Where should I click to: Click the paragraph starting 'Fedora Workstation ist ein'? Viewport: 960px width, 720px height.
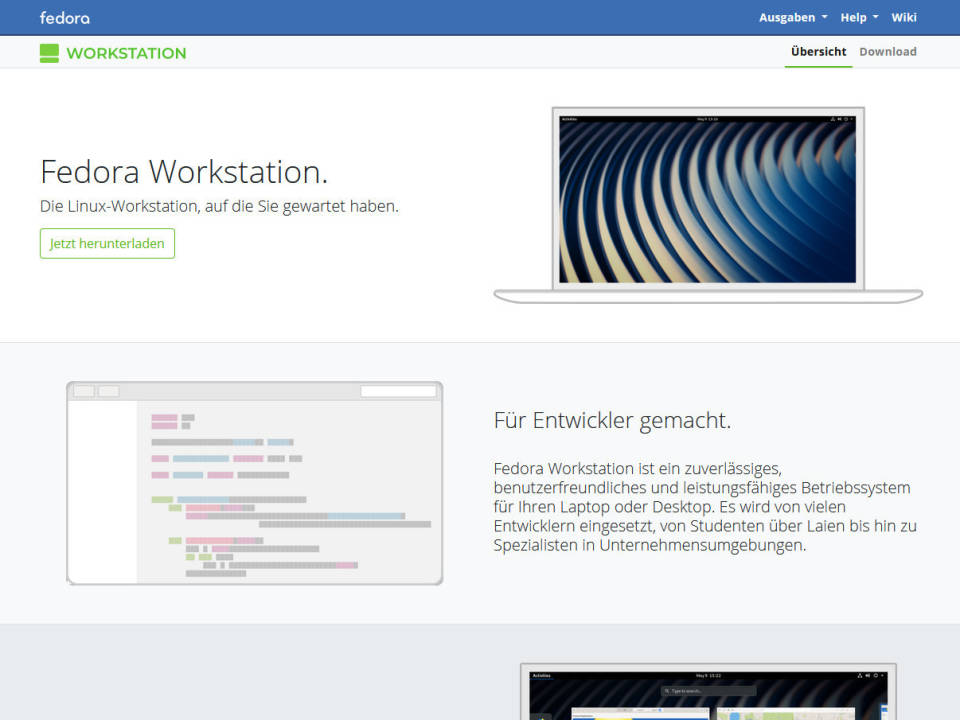[x=705, y=506]
